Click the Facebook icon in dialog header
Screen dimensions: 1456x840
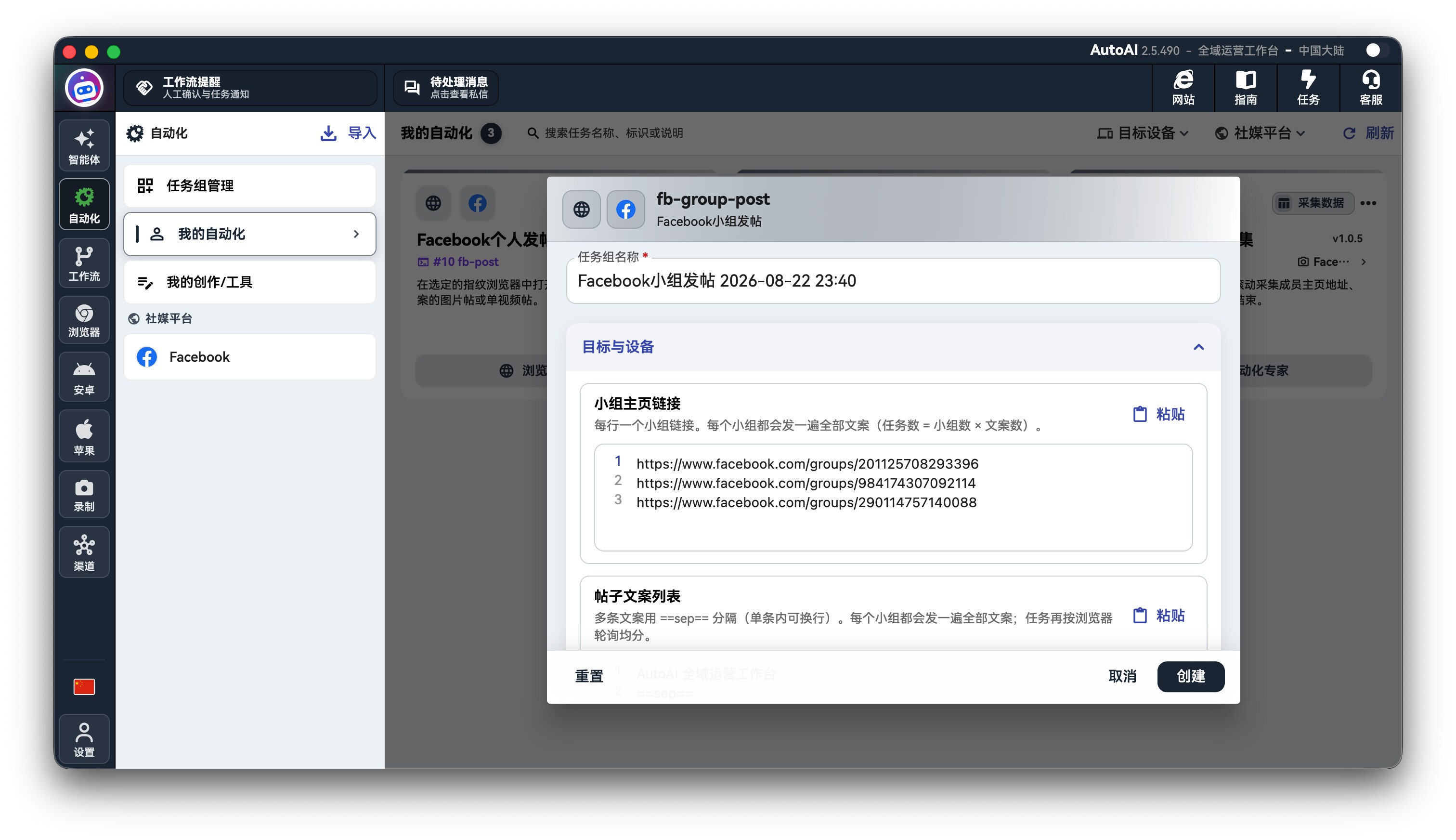pos(625,210)
